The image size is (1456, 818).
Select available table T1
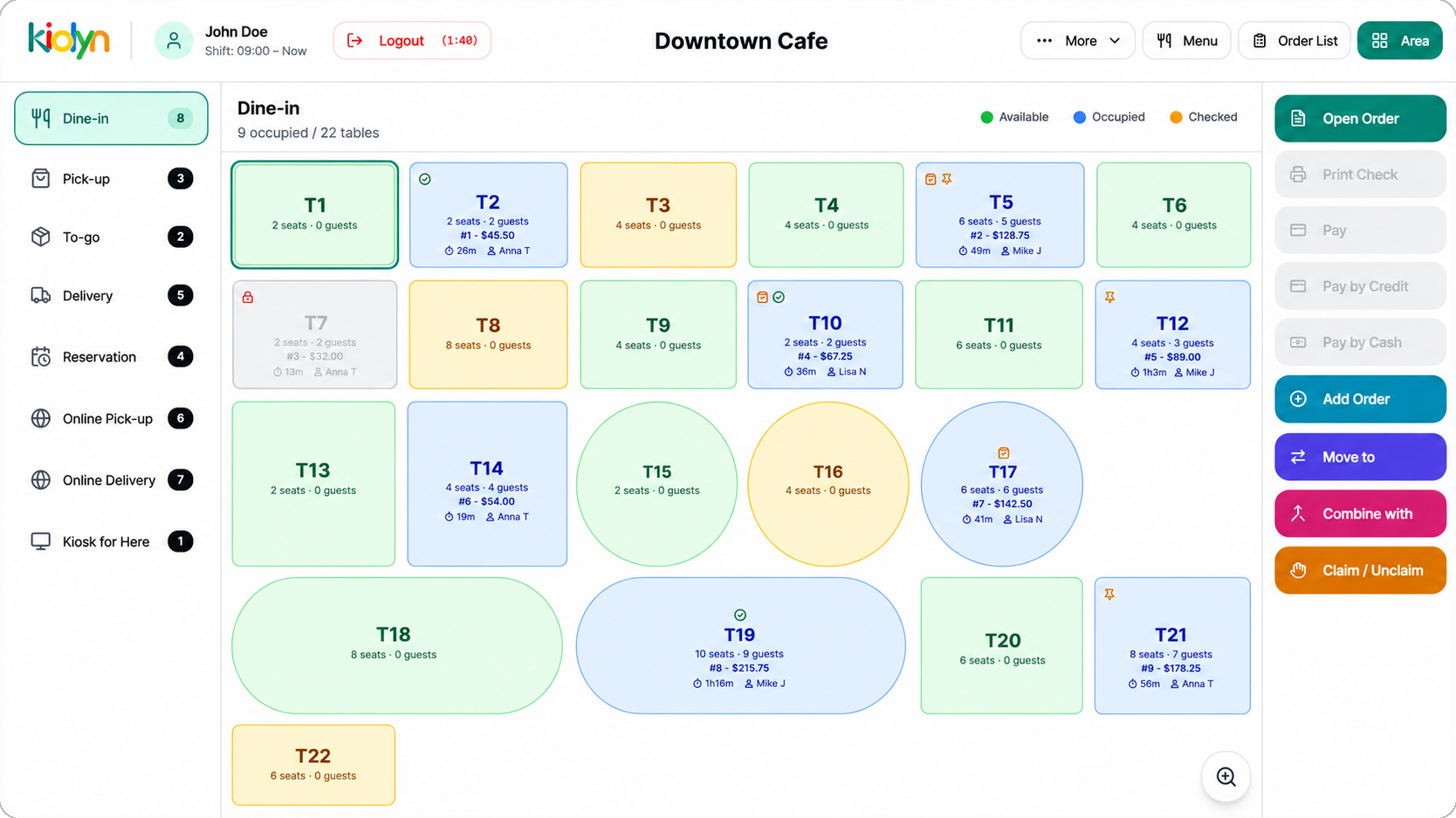coord(315,215)
